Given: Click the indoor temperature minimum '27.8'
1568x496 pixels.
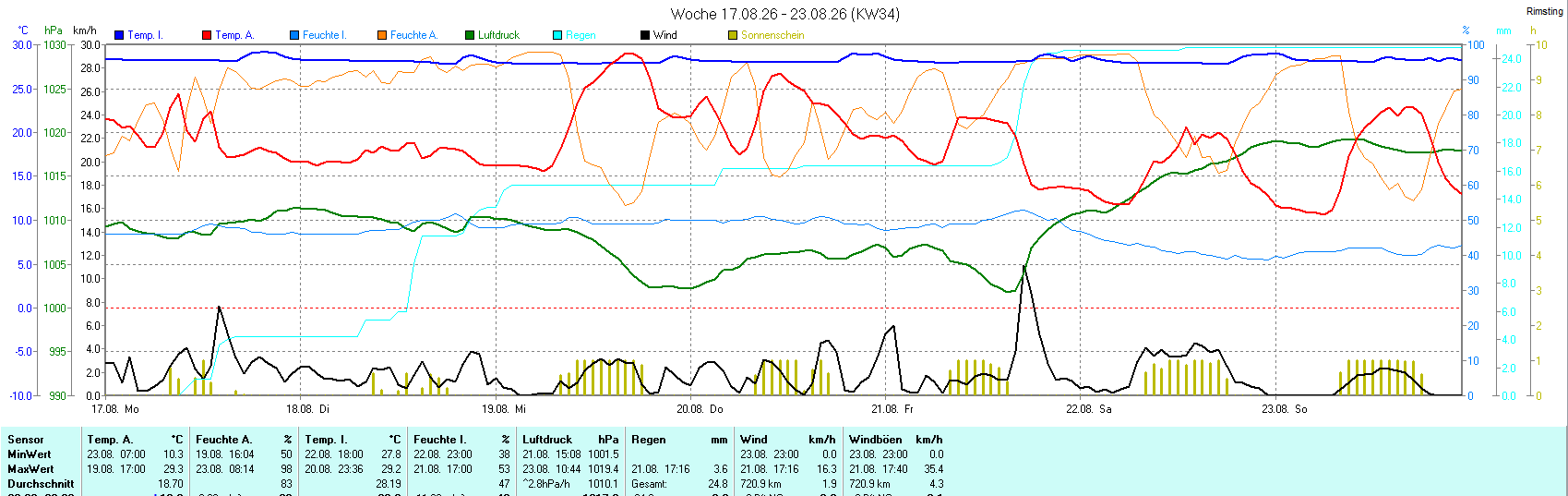Looking at the screenshot, I should tap(391, 454).
